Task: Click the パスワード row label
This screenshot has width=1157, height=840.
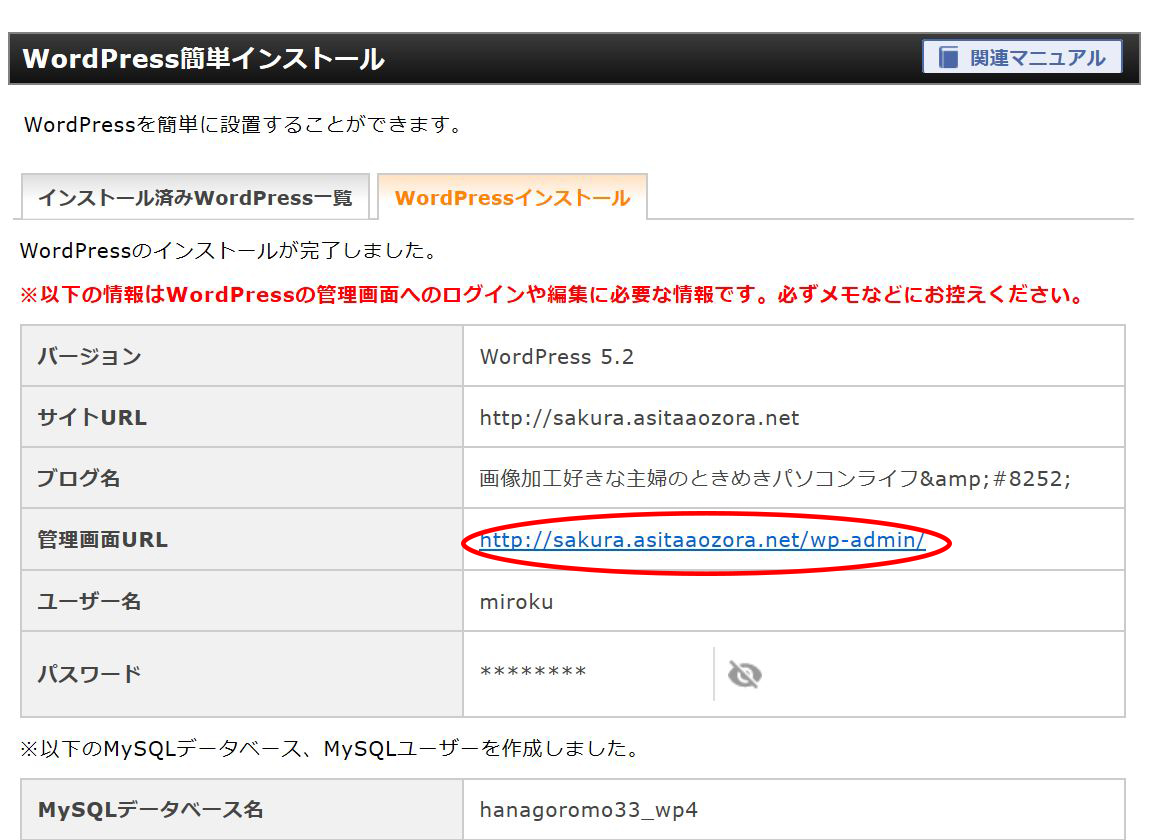Action: coord(89,674)
